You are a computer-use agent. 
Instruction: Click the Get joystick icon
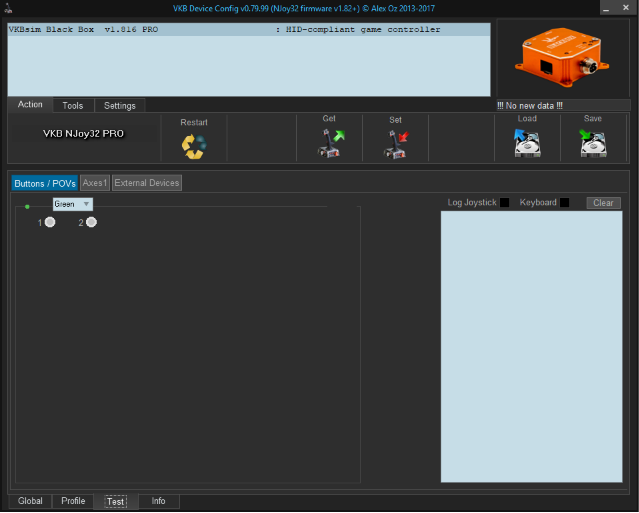coord(331,143)
